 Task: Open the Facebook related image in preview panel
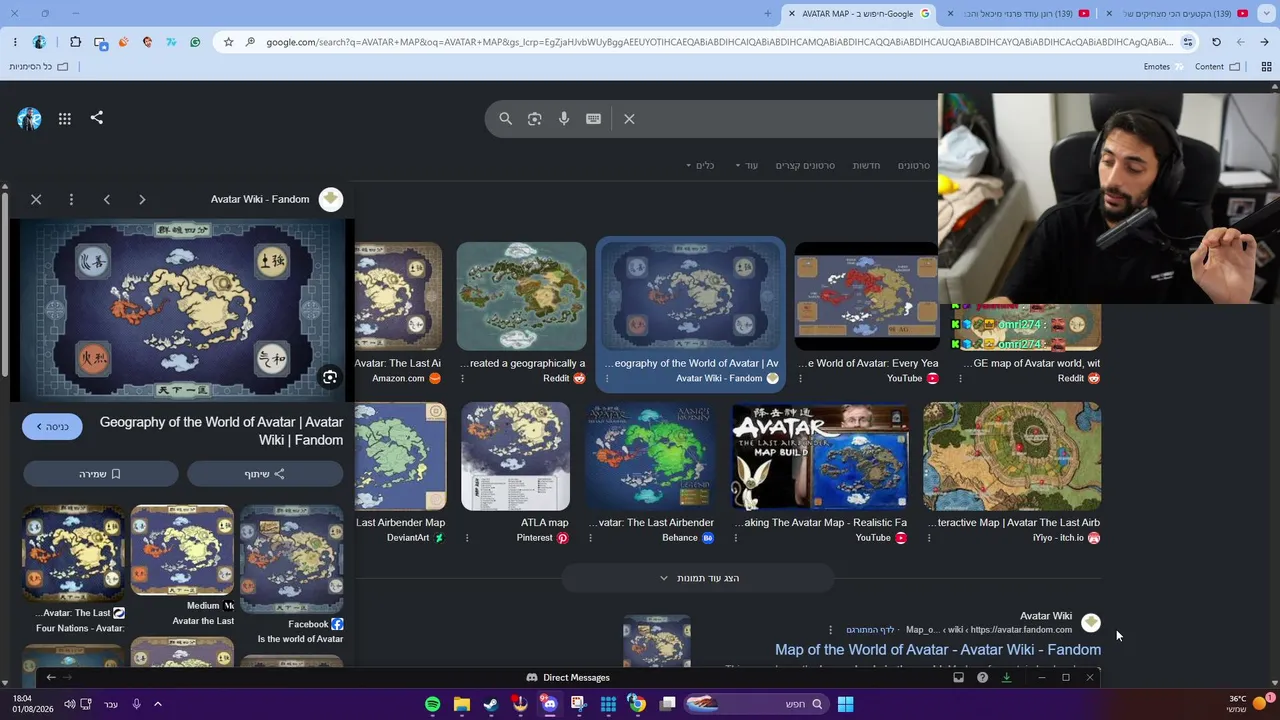click(x=291, y=559)
